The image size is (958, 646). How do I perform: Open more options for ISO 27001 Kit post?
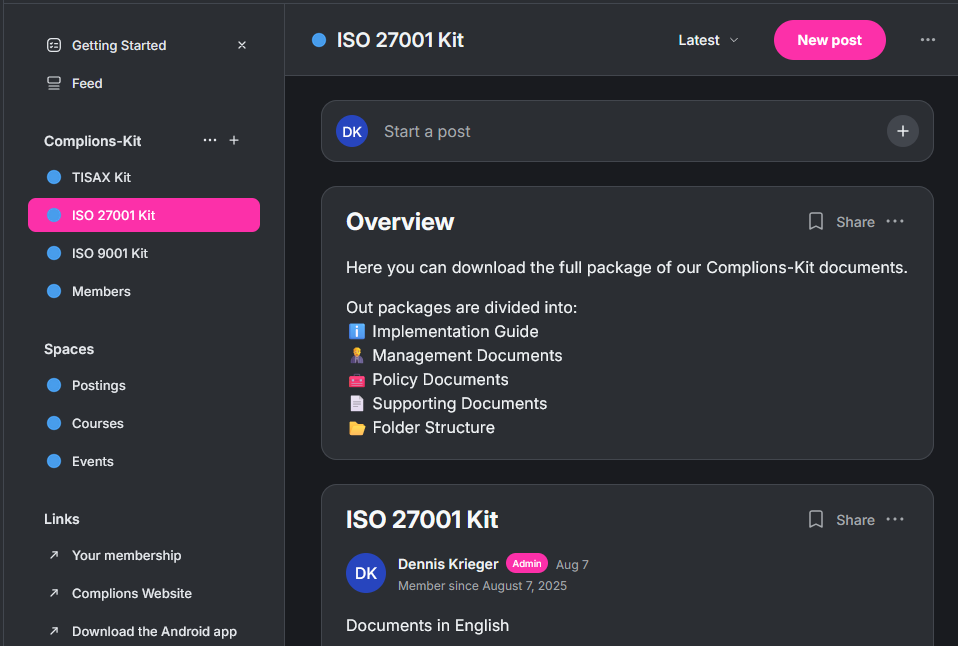pos(895,520)
